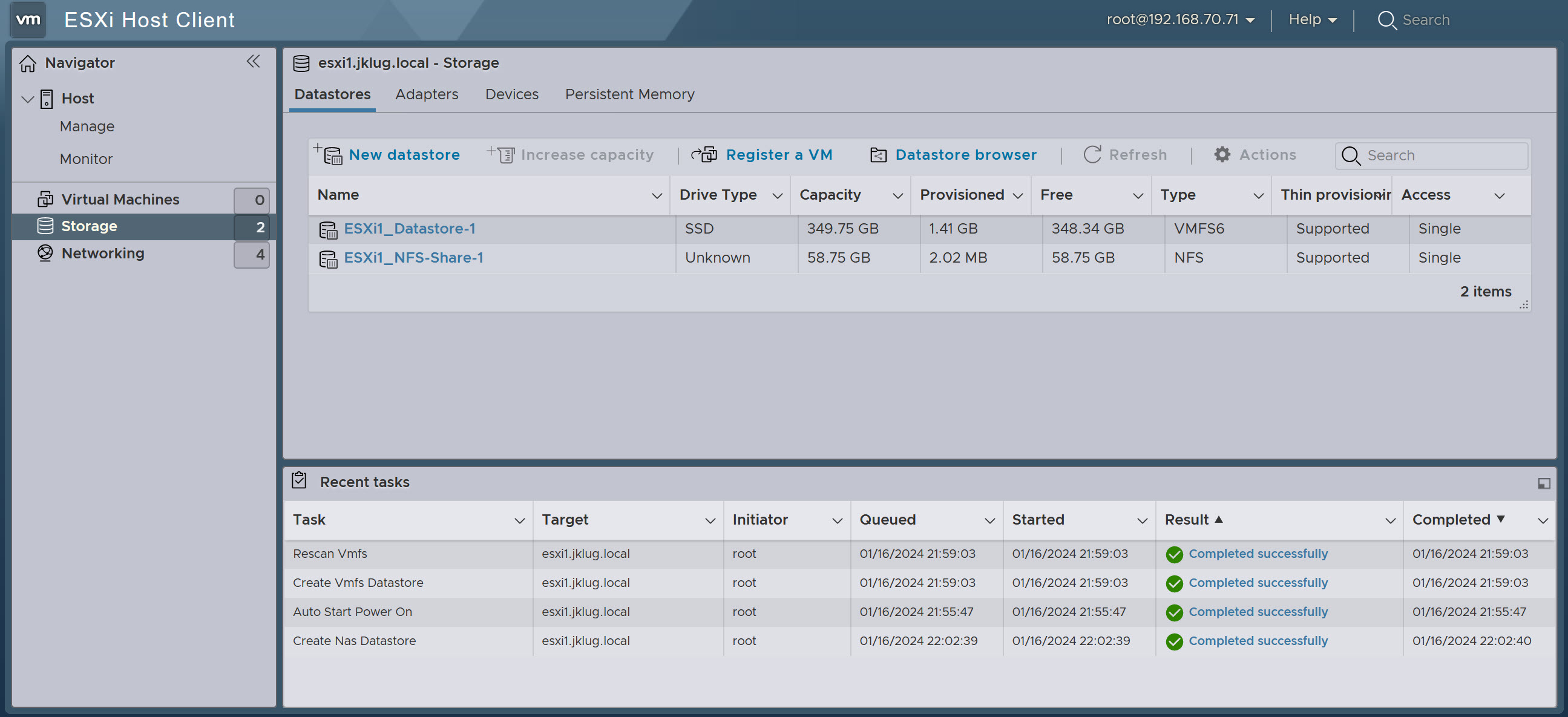Click the Virtual Machines navigator icon
The width and height of the screenshot is (1568, 717).
45,199
